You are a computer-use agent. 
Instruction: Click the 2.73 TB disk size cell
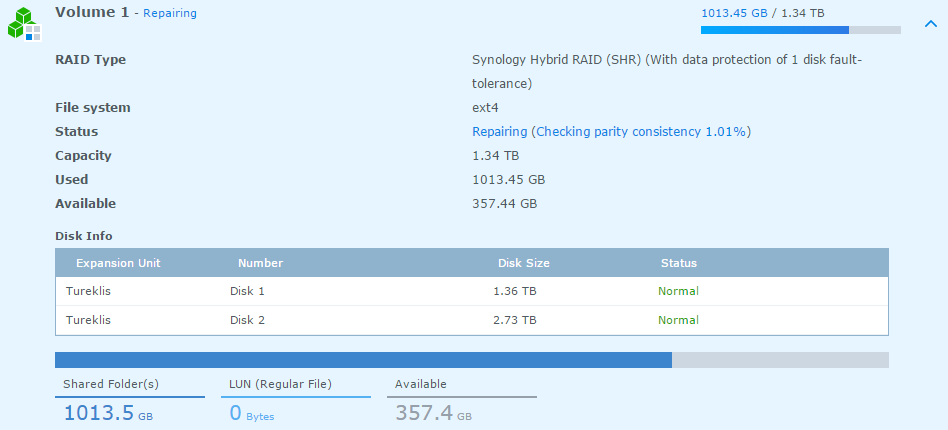[515, 320]
